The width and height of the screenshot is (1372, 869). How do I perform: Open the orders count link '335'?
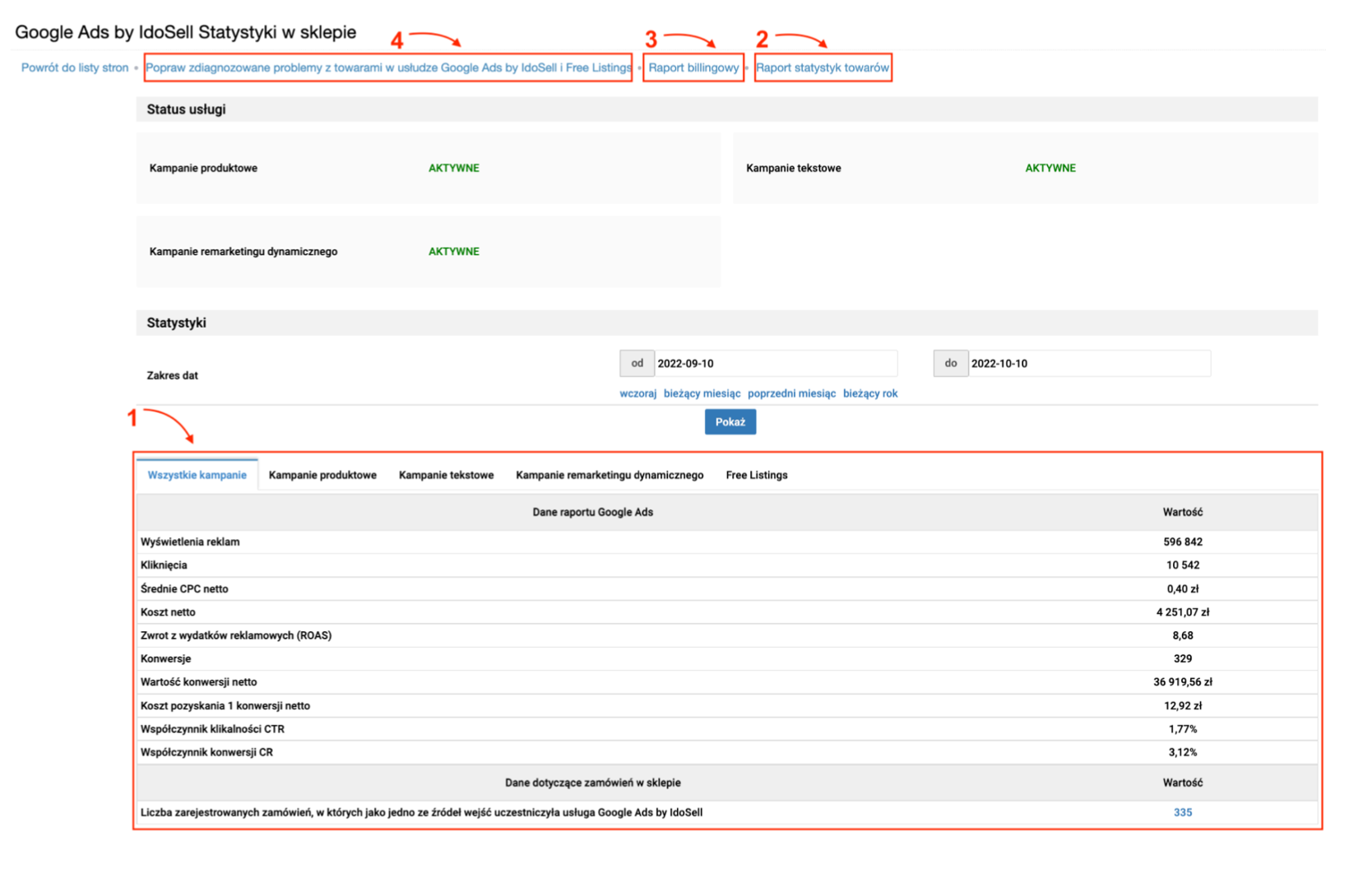click(1183, 812)
